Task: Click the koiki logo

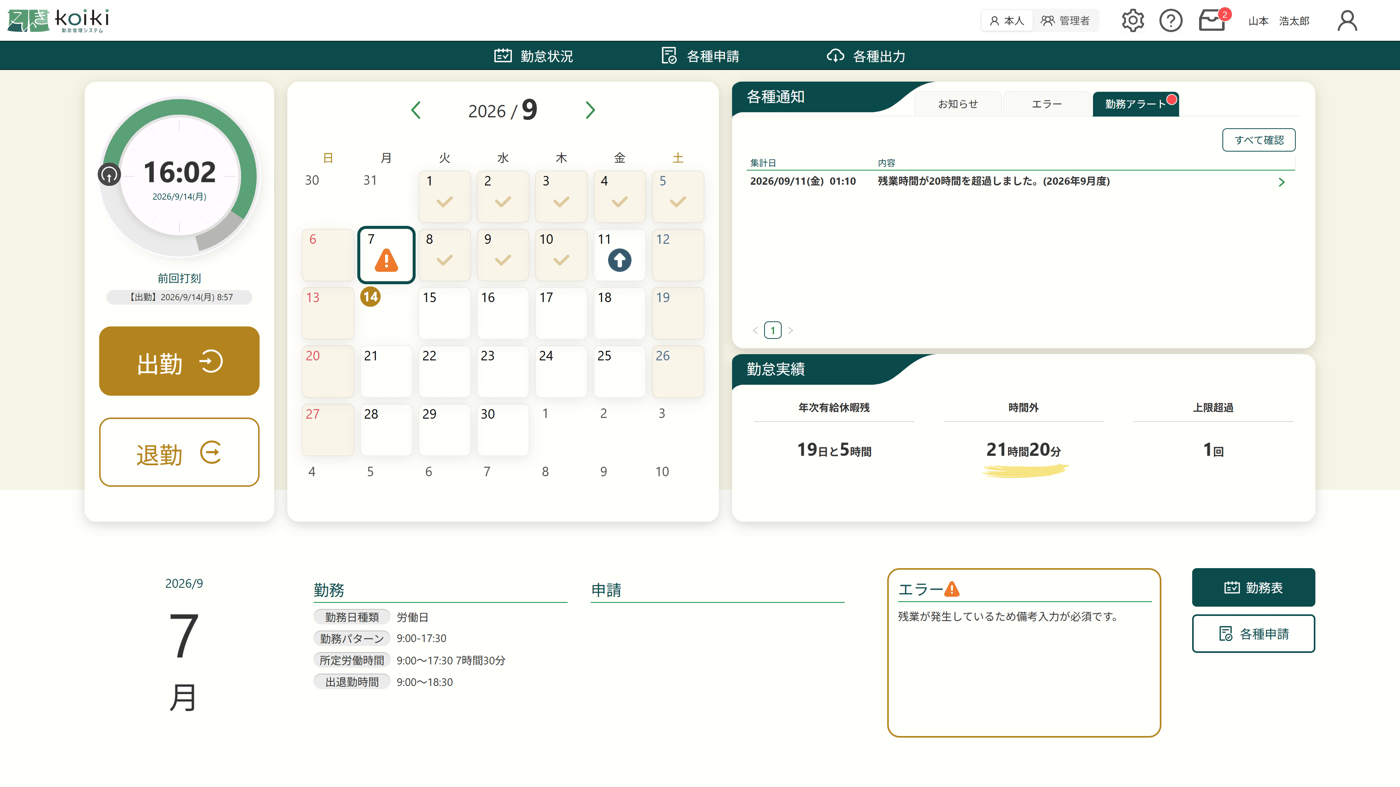Action: click(x=58, y=20)
